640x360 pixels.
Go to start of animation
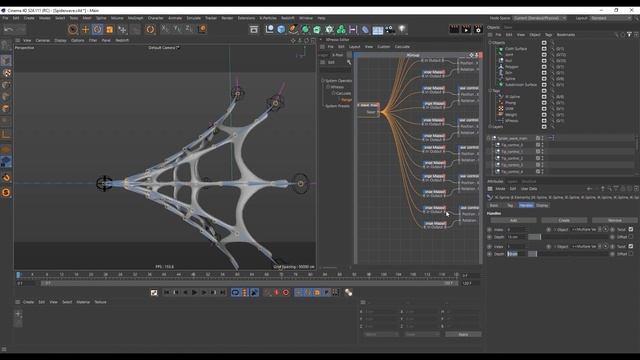coord(167,292)
